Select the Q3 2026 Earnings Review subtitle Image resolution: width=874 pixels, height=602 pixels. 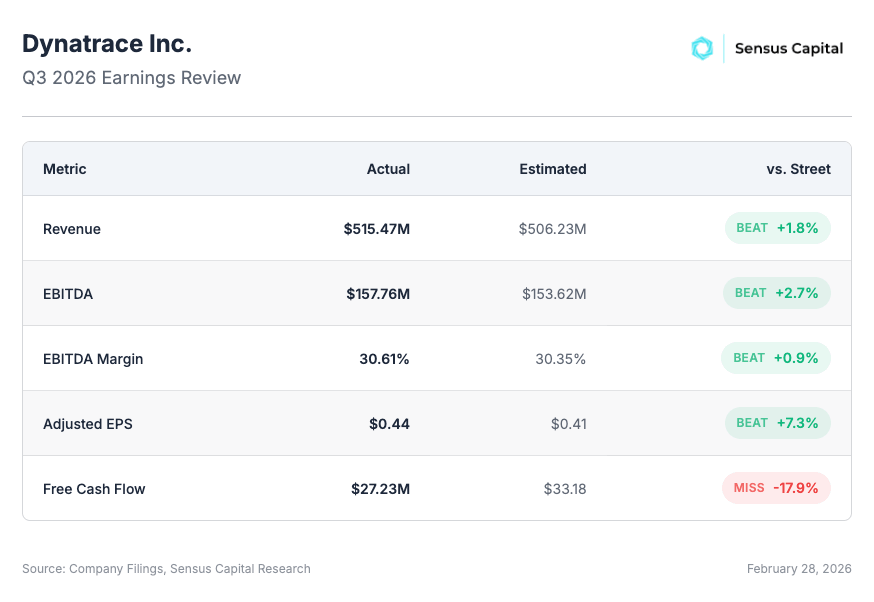click(132, 78)
